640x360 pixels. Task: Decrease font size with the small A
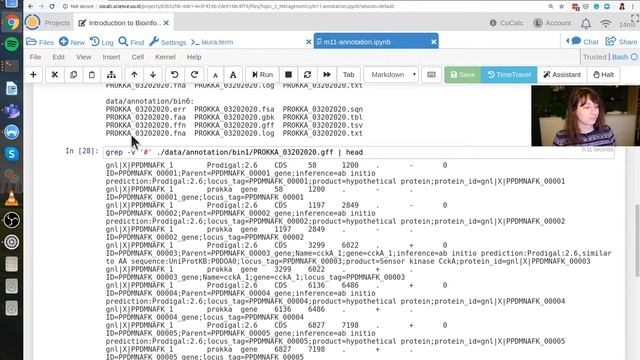tap(216, 75)
